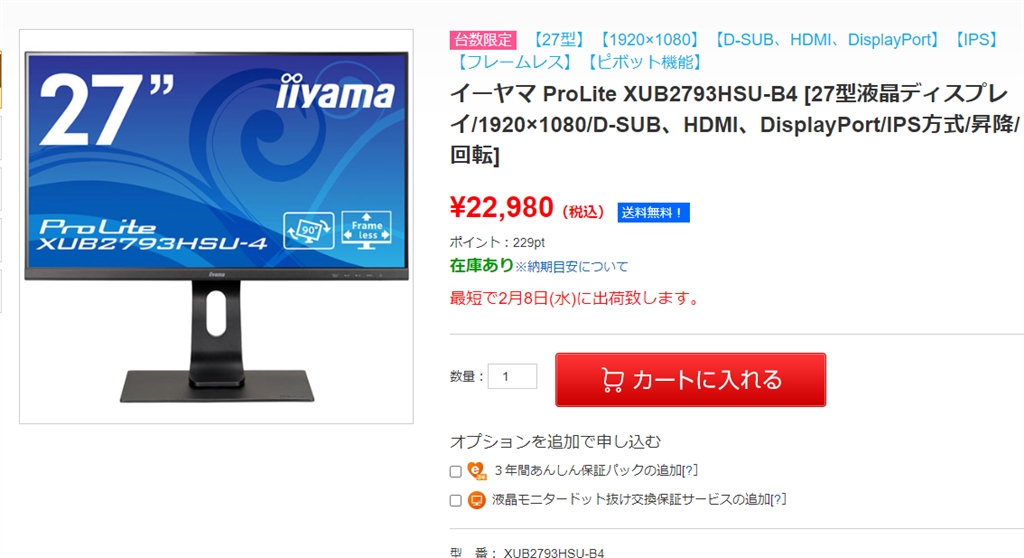Open the 【ピボット機能】 tag link
Image resolution: width=1024 pixels, height=558 pixels.
point(645,63)
